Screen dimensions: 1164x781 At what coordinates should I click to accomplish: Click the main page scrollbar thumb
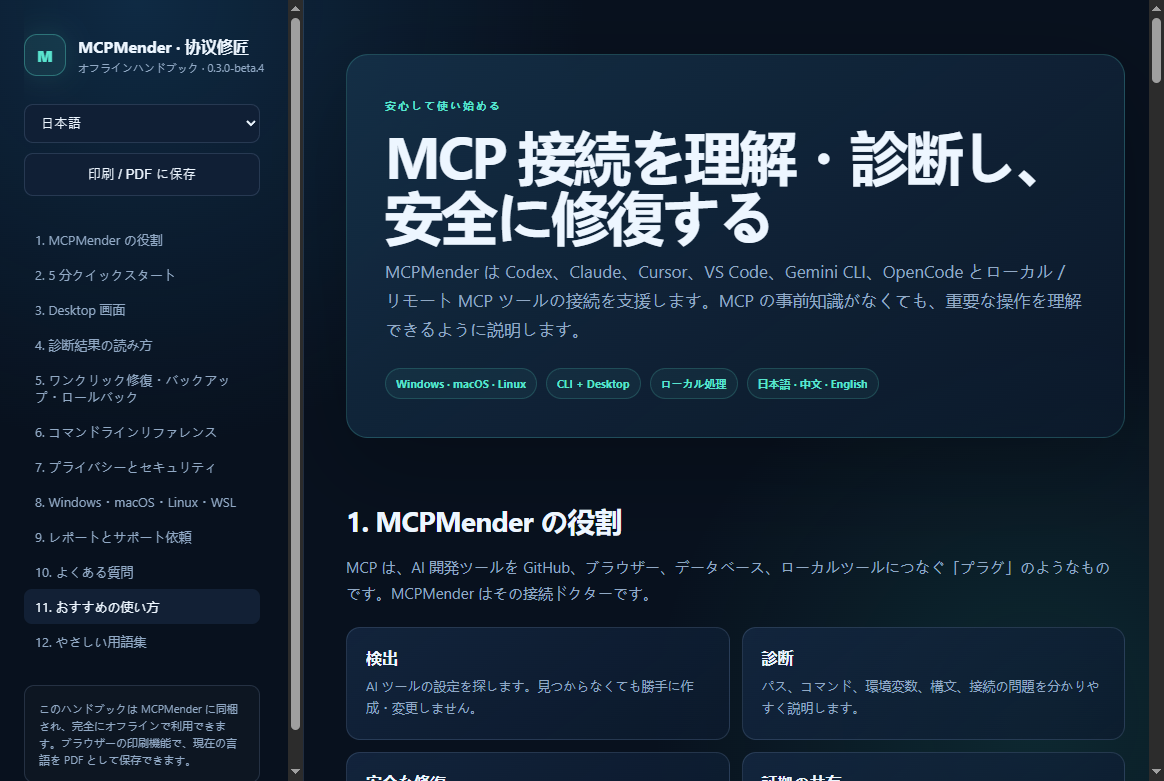(x=1157, y=50)
